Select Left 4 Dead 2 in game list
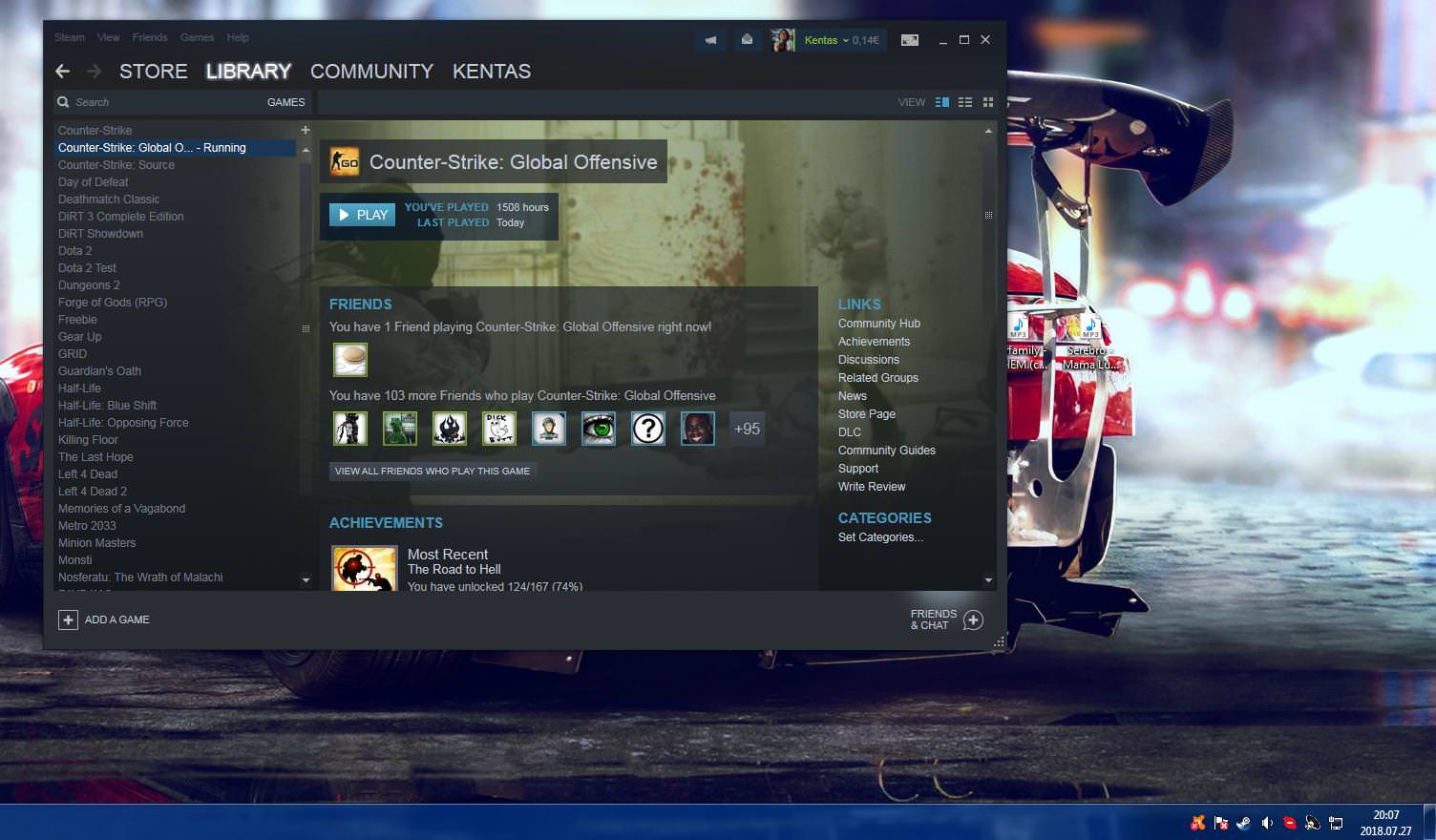 (x=93, y=492)
